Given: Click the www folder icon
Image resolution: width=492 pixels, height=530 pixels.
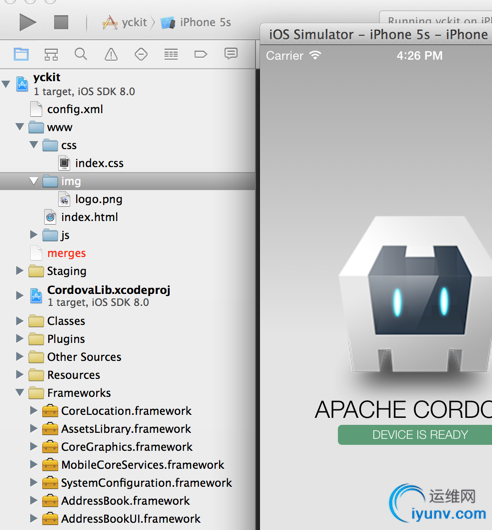Looking at the screenshot, I should click(36, 127).
